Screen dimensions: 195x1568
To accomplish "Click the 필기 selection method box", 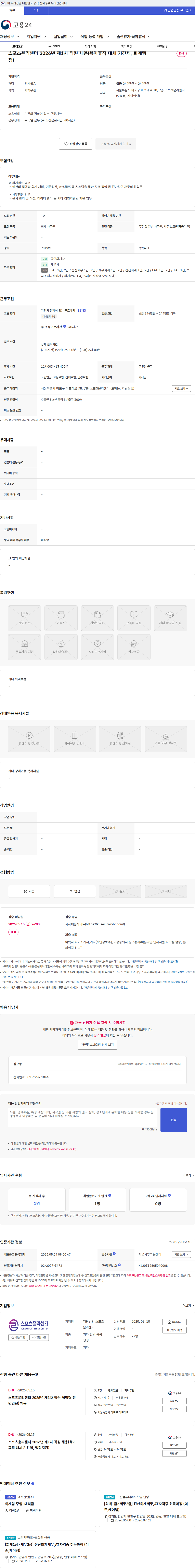I will 120,891.
